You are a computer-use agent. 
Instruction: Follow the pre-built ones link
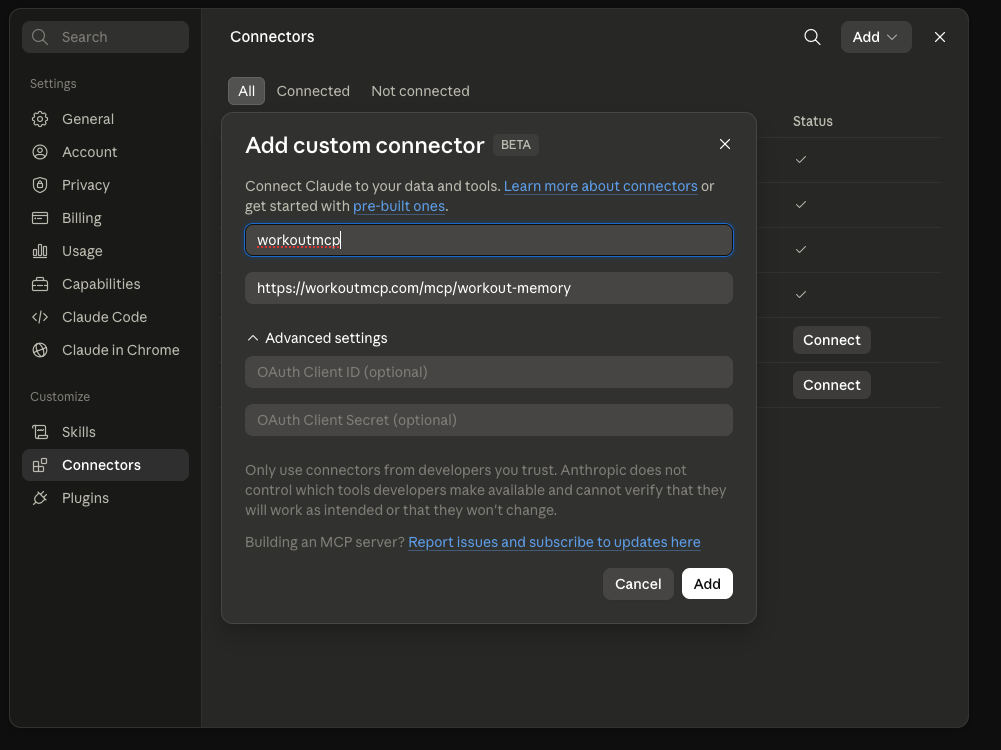pos(399,206)
